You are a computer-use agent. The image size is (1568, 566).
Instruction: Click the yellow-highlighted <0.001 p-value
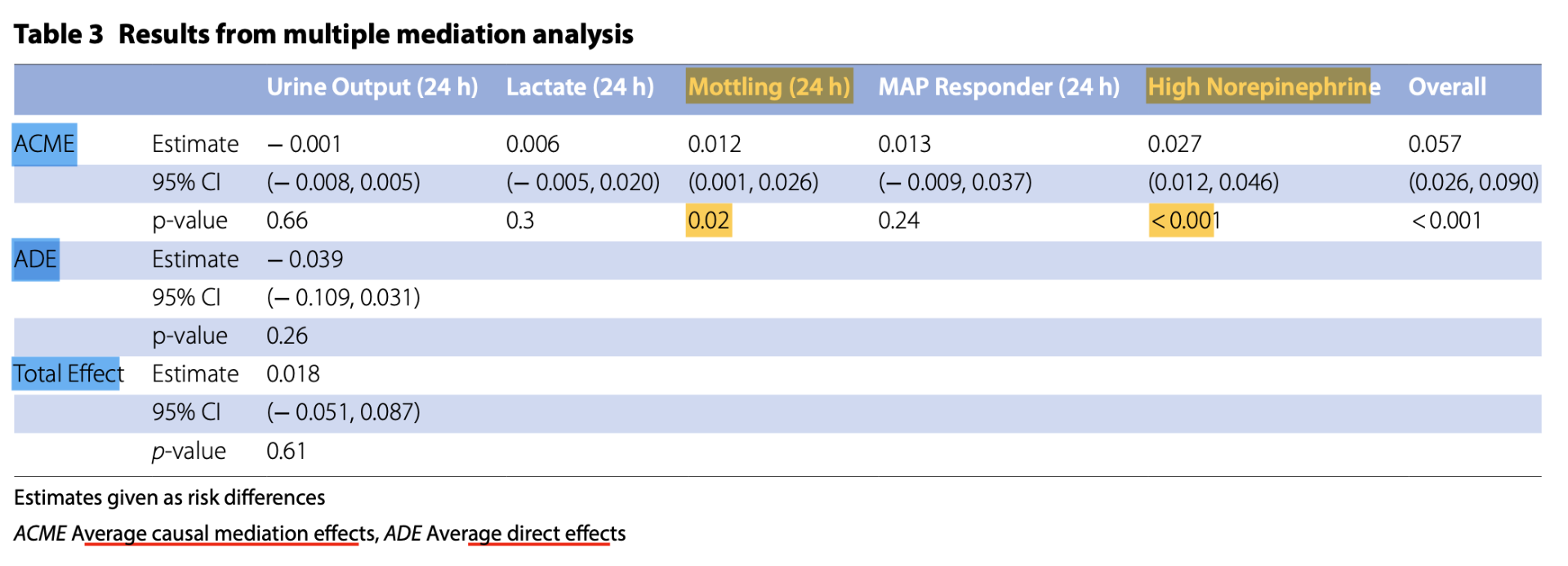1181,221
